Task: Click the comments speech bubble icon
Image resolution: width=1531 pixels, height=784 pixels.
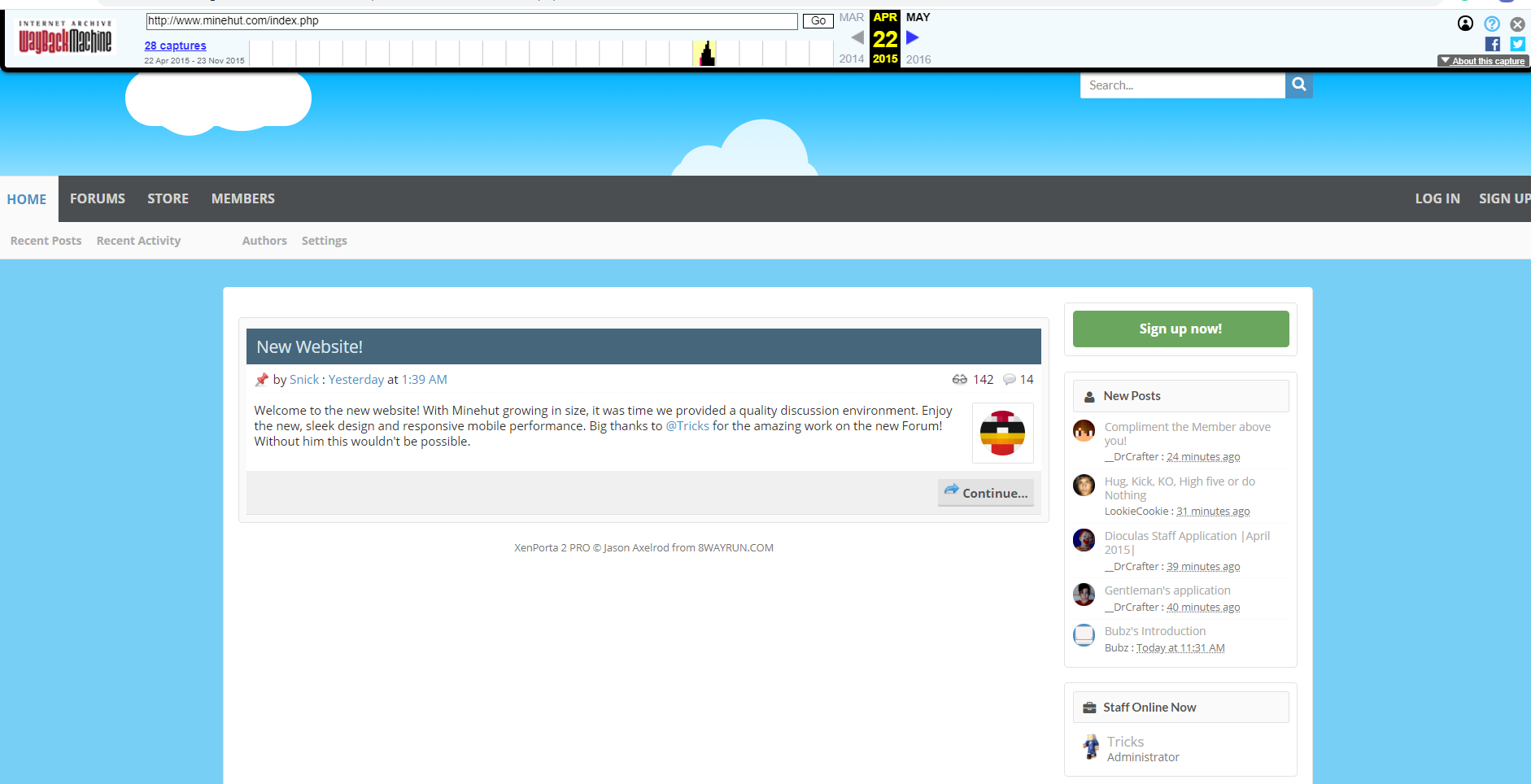Action: coord(1010,380)
